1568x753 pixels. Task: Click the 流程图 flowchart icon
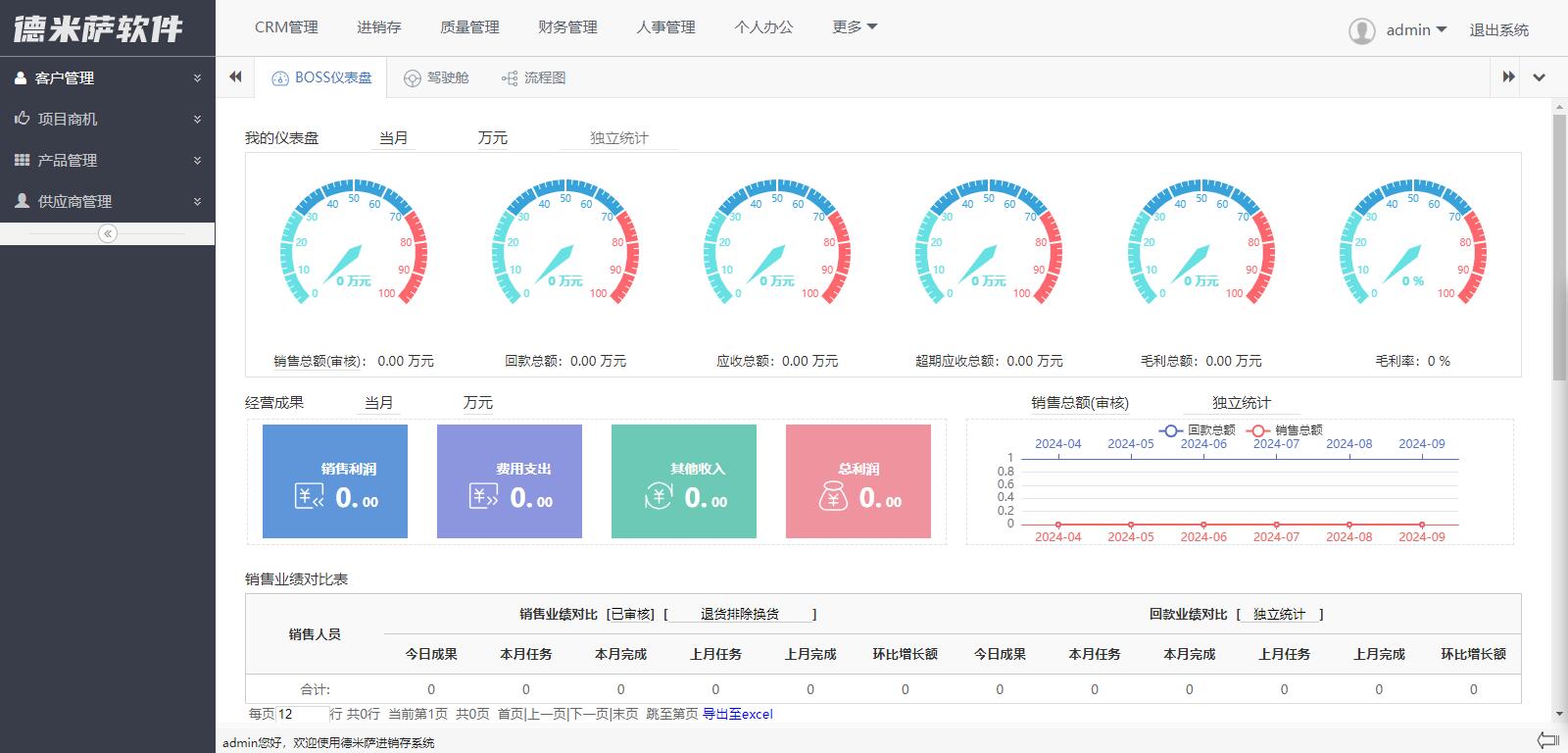coord(510,78)
